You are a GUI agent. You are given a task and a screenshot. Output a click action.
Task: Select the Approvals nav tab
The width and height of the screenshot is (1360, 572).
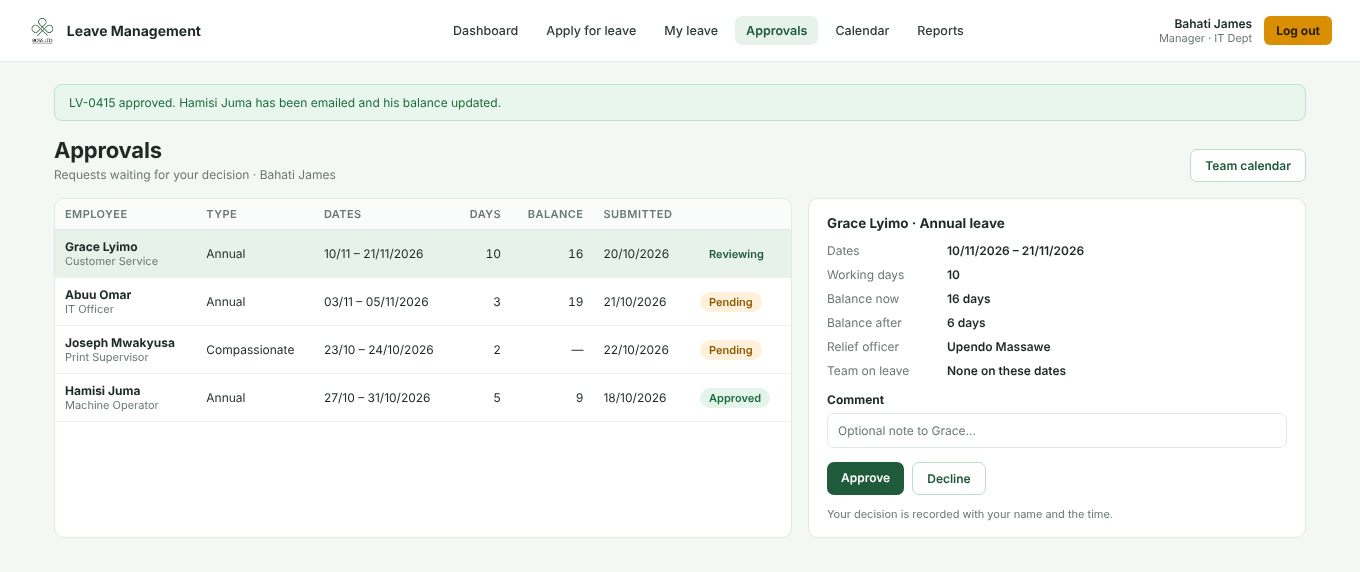pos(776,31)
